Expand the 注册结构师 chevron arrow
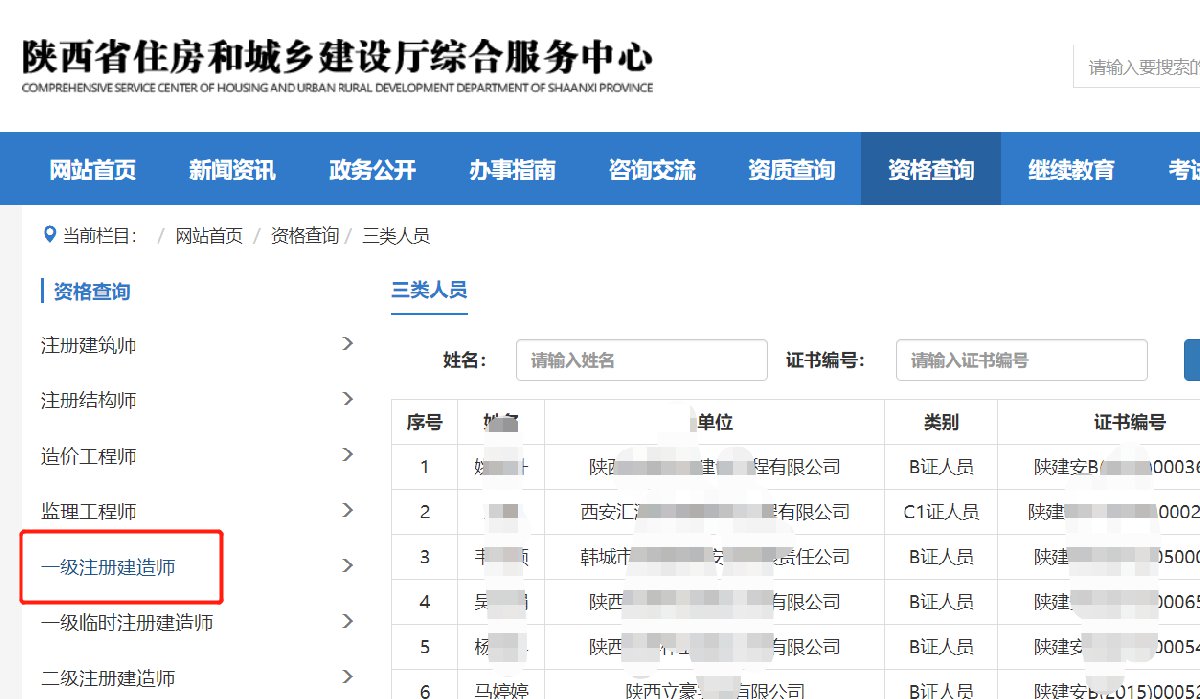This screenshot has height=699, width=1200. tap(347, 400)
